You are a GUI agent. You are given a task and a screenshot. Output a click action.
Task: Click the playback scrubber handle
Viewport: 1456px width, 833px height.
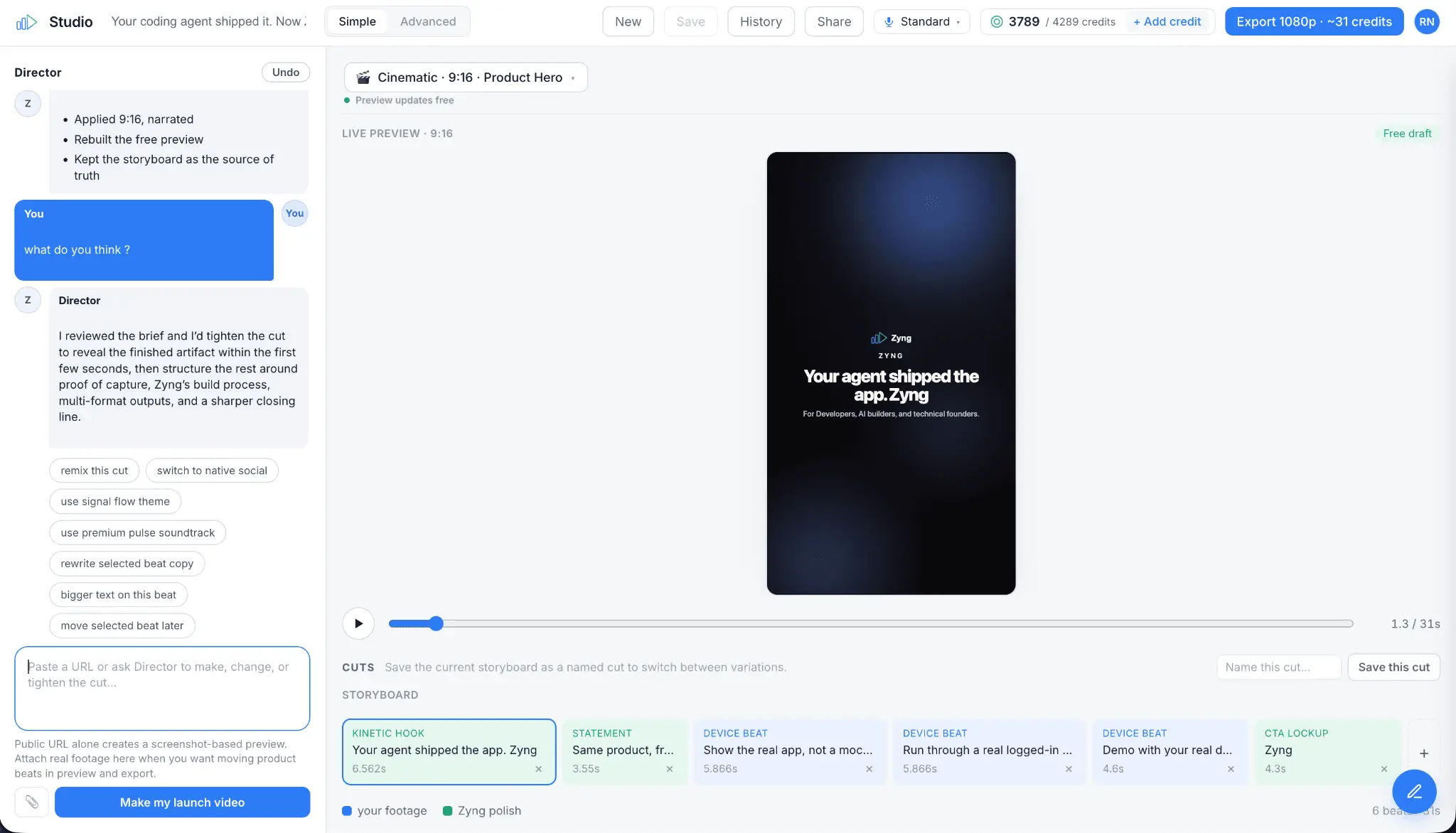click(436, 623)
